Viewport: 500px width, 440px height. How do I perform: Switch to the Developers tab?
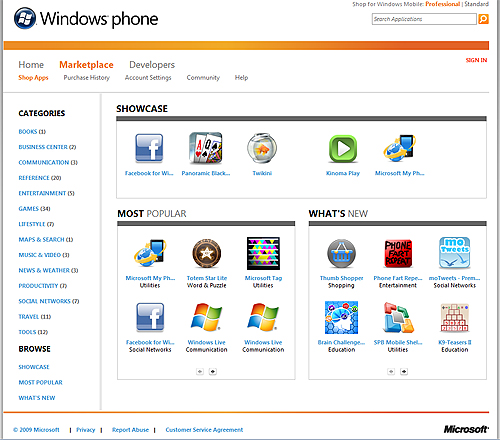(152, 65)
